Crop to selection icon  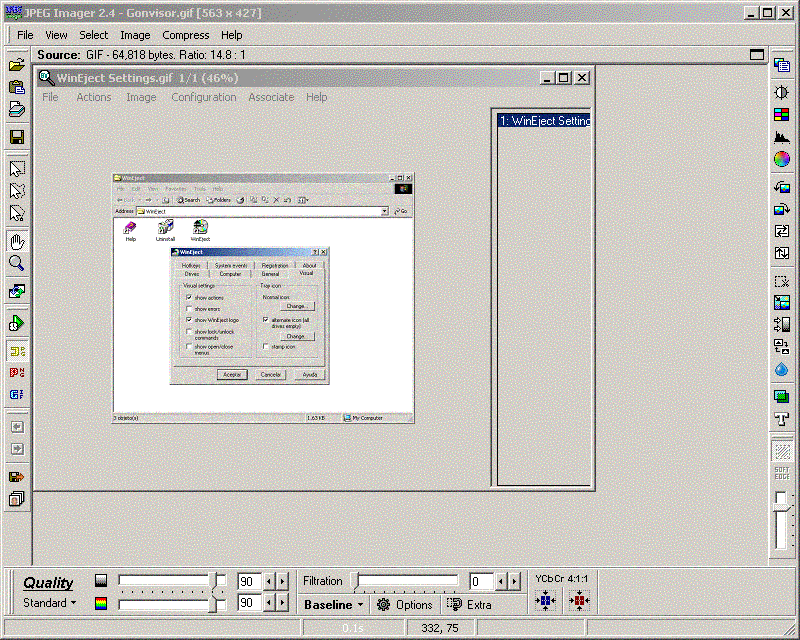pyautogui.click(x=782, y=281)
